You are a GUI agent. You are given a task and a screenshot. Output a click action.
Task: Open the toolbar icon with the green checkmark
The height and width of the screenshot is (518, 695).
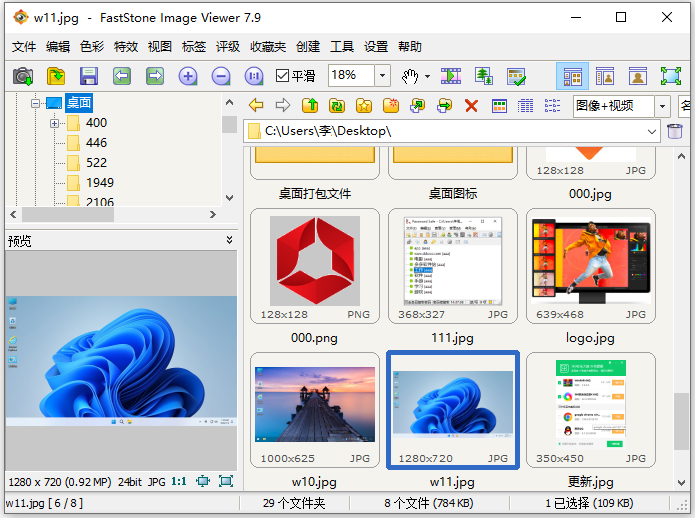516,76
